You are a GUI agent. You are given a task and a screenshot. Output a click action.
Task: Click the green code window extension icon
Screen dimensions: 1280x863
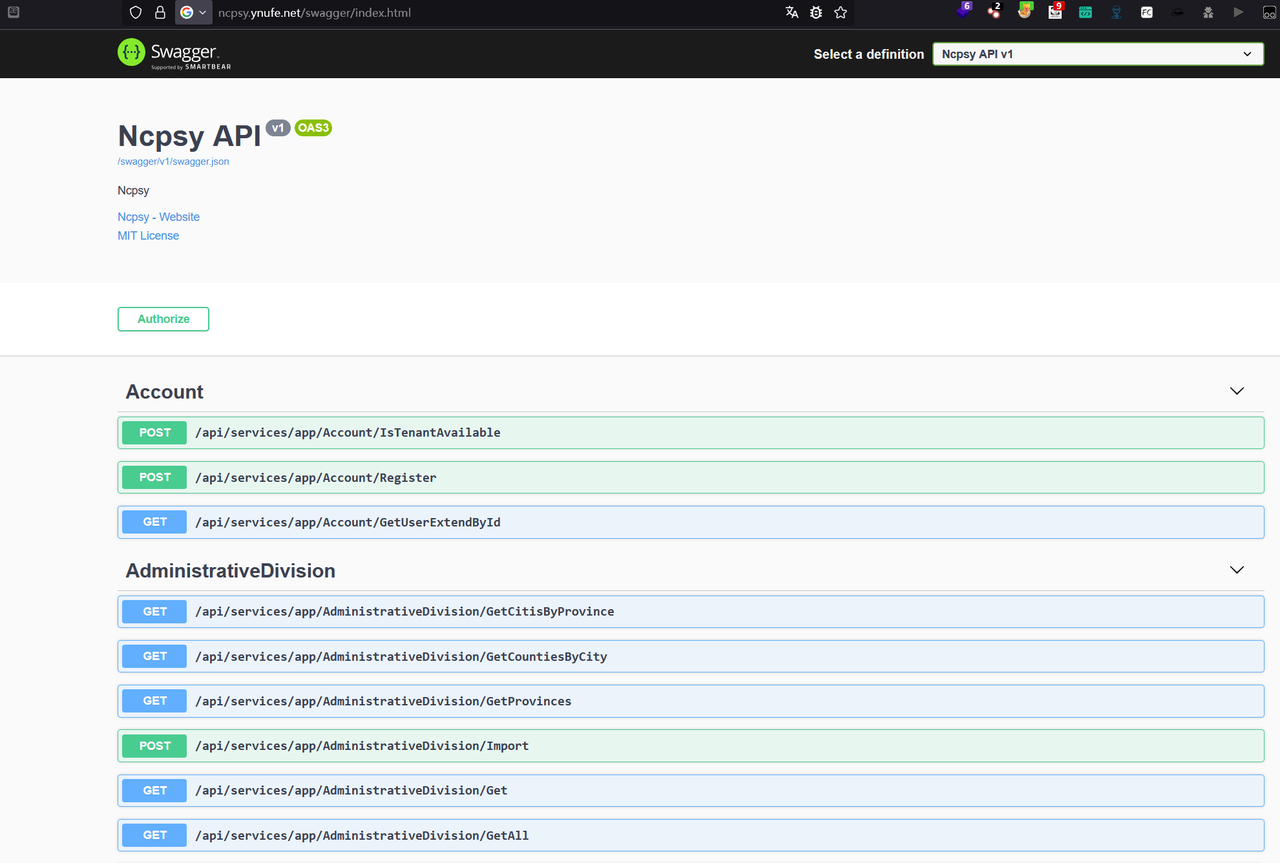coord(1085,13)
